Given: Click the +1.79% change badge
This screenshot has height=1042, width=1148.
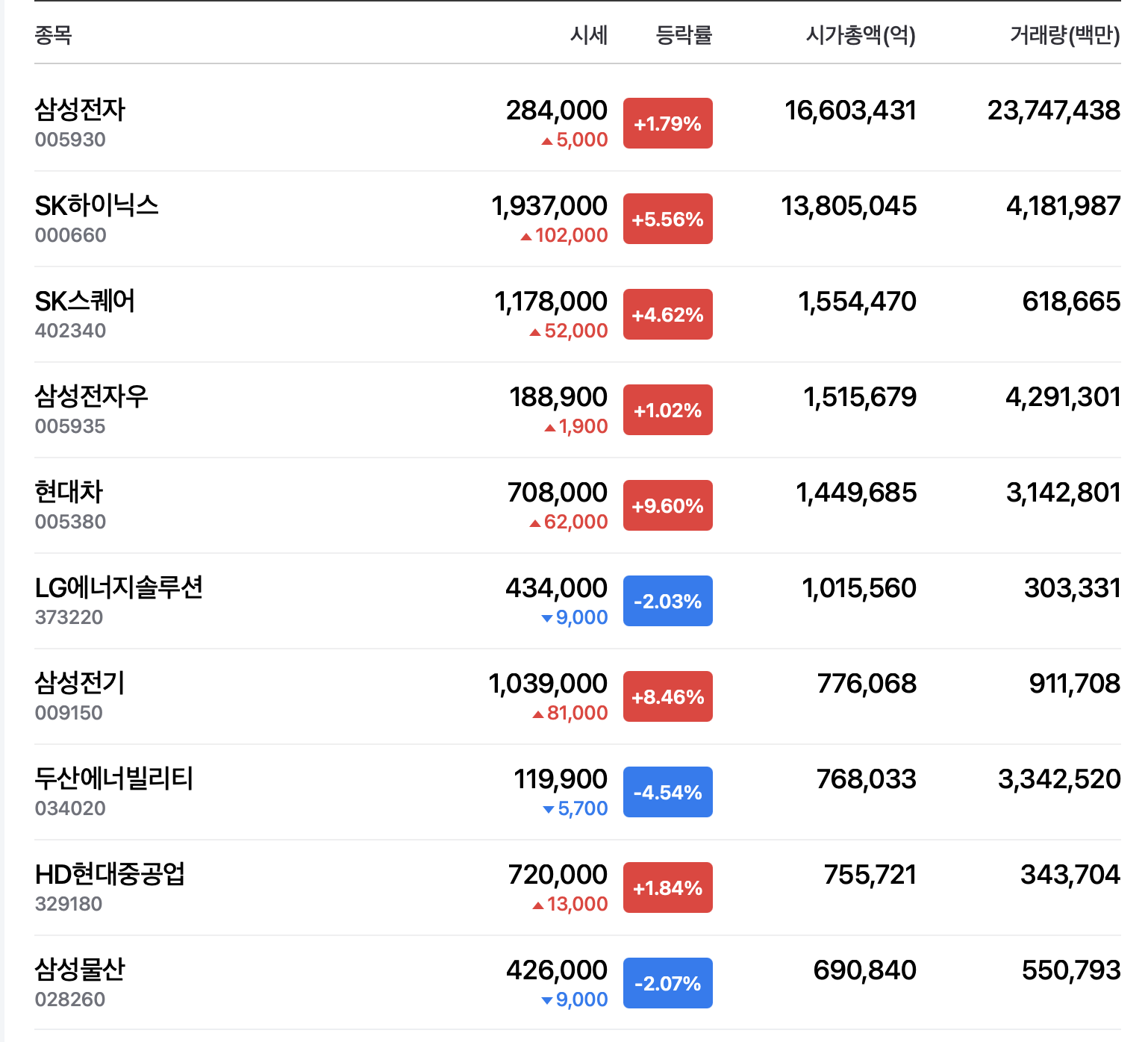Looking at the screenshot, I should (668, 123).
